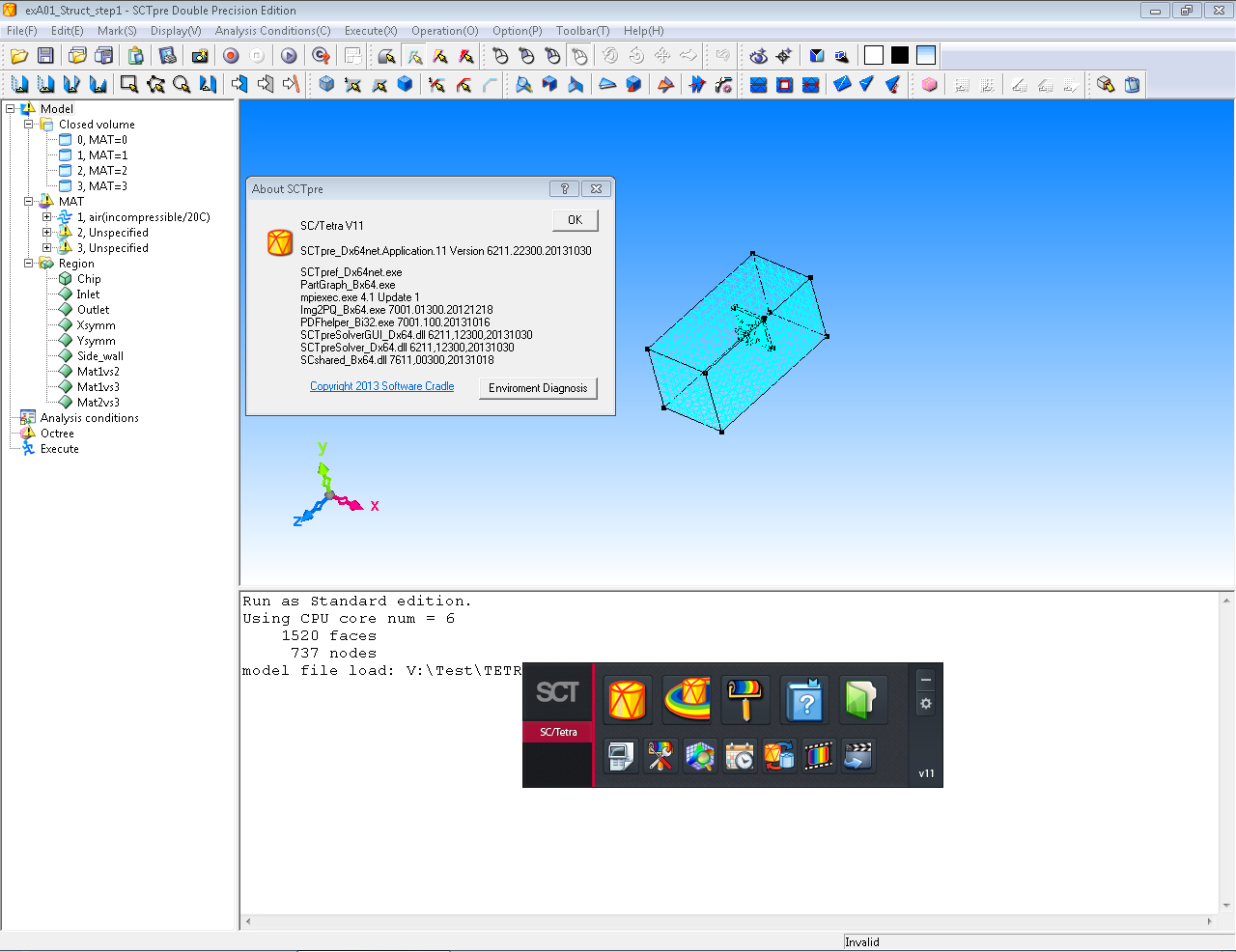The width and height of the screenshot is (1236, 952).
Task: Open the Edit(E) menu
Action: point(68,31)
